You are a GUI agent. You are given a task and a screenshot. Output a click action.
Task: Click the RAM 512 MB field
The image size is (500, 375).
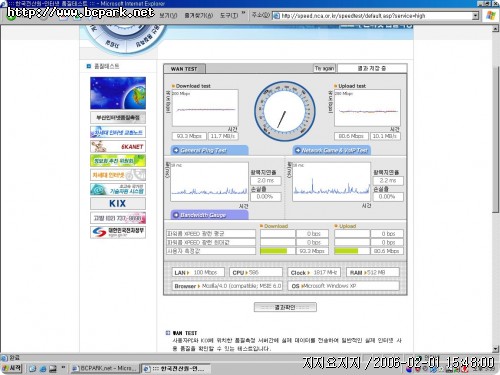(x=373, y=272)
